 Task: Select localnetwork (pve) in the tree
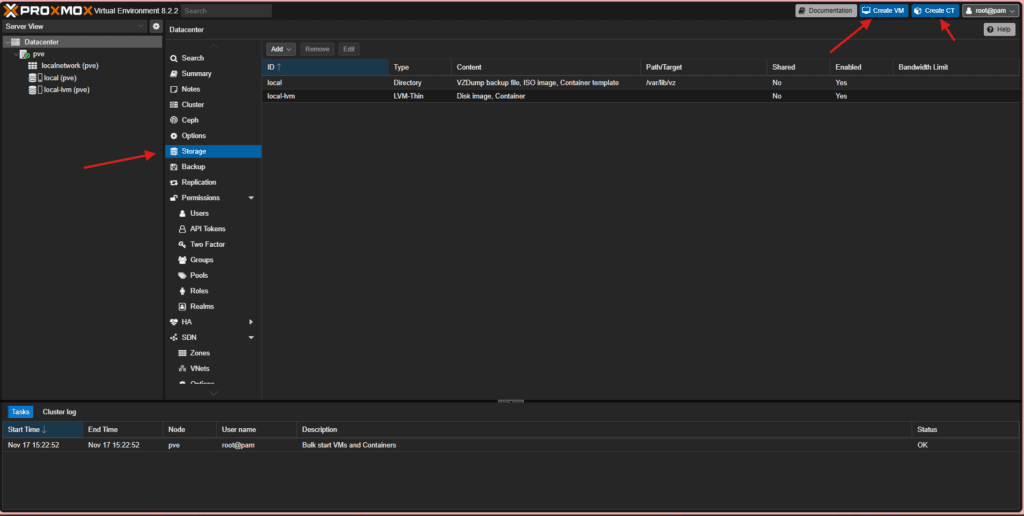(69, 65)
